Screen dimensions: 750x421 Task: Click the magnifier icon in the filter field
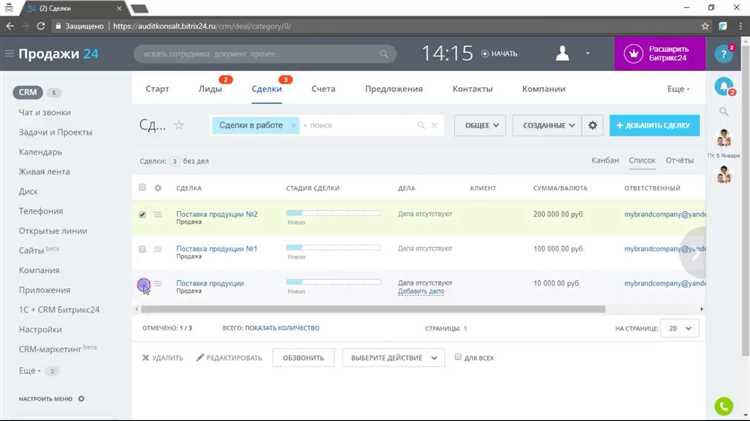click(x=421, y=125)
